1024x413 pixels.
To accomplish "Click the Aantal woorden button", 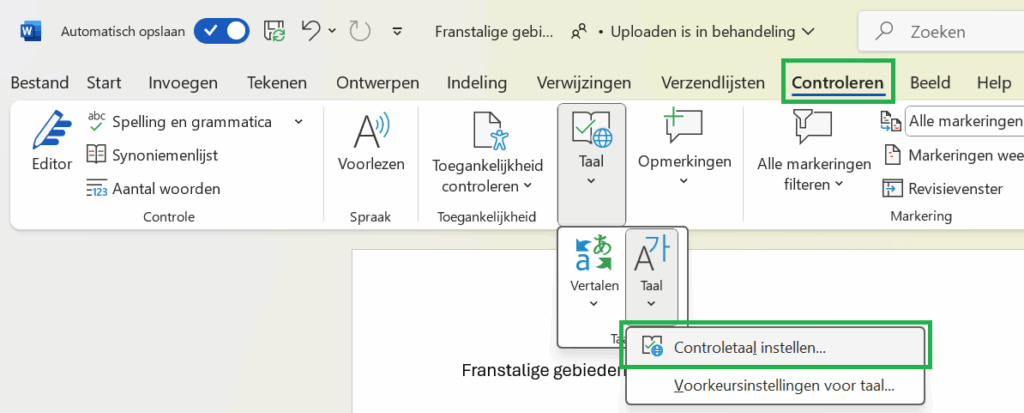I will (153, 189).
